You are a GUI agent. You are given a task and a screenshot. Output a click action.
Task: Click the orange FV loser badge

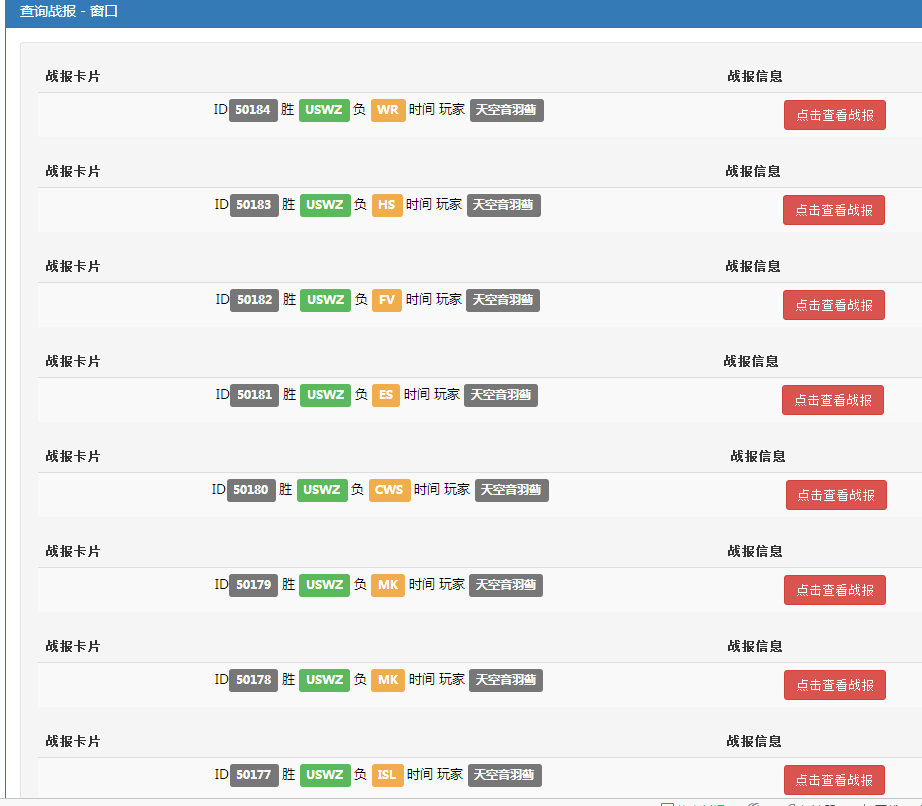click(387, 300)
